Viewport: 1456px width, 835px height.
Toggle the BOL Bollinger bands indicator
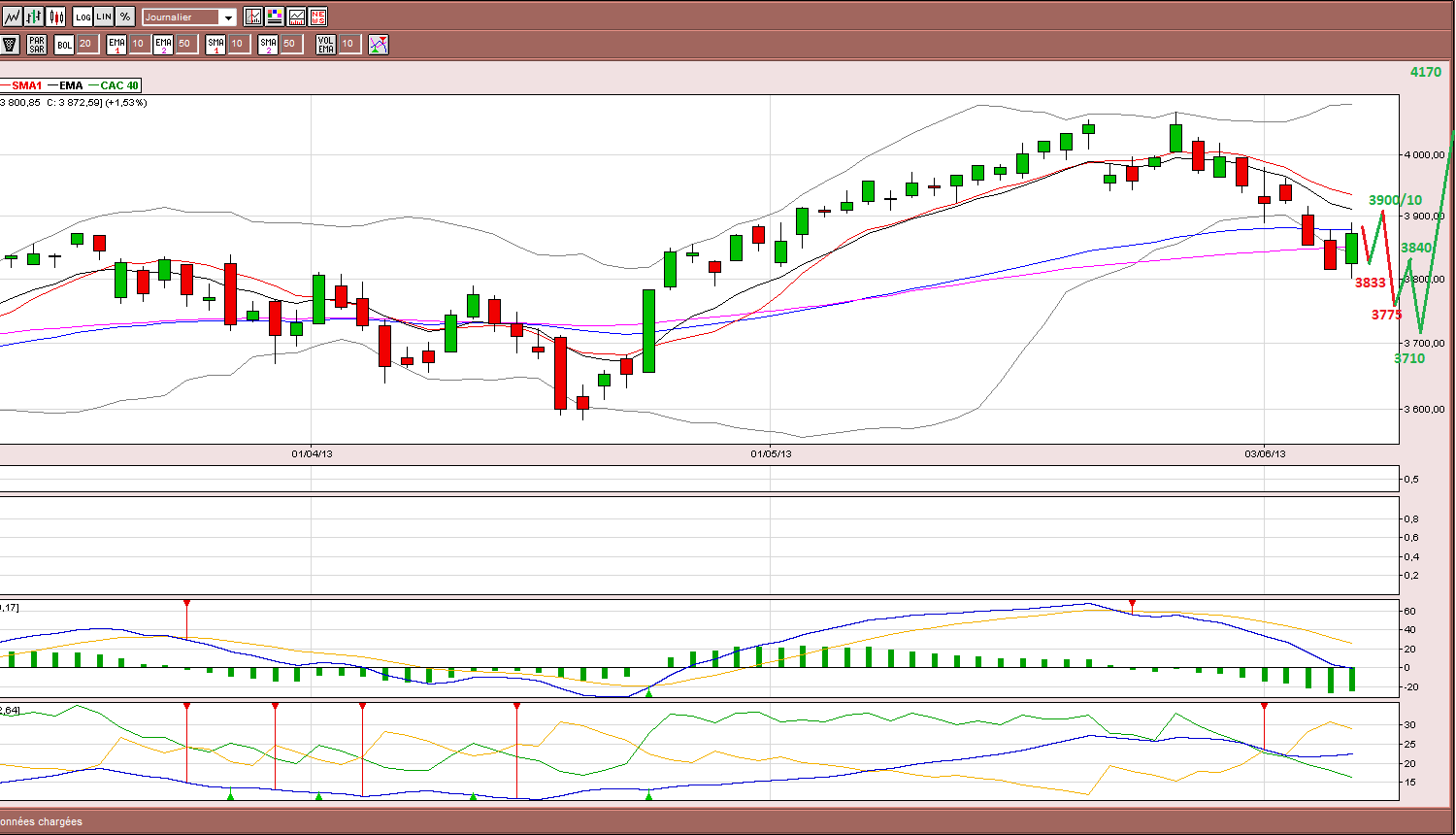[x=64, y=44]
